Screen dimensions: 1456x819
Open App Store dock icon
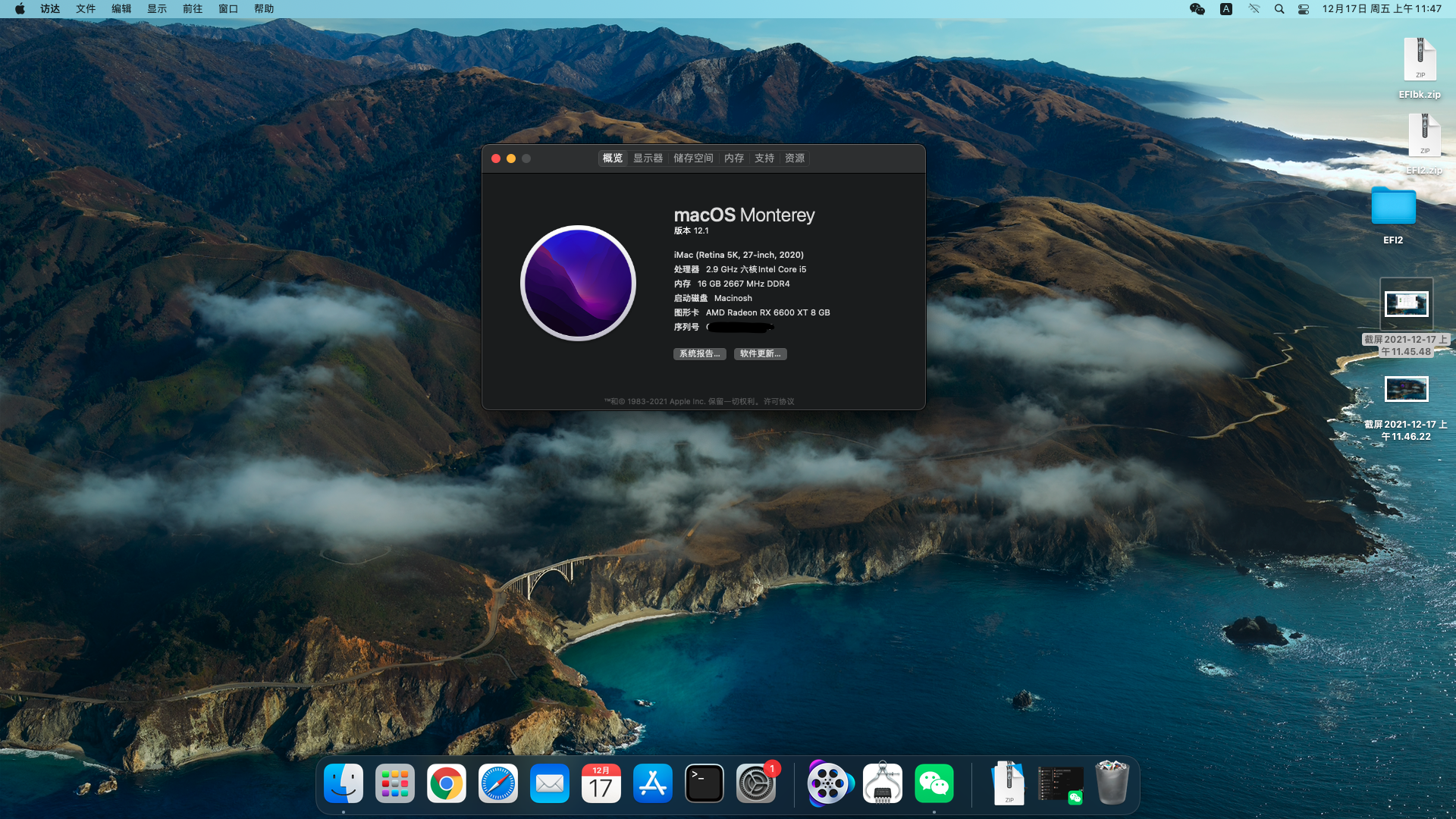pos(652,784)
